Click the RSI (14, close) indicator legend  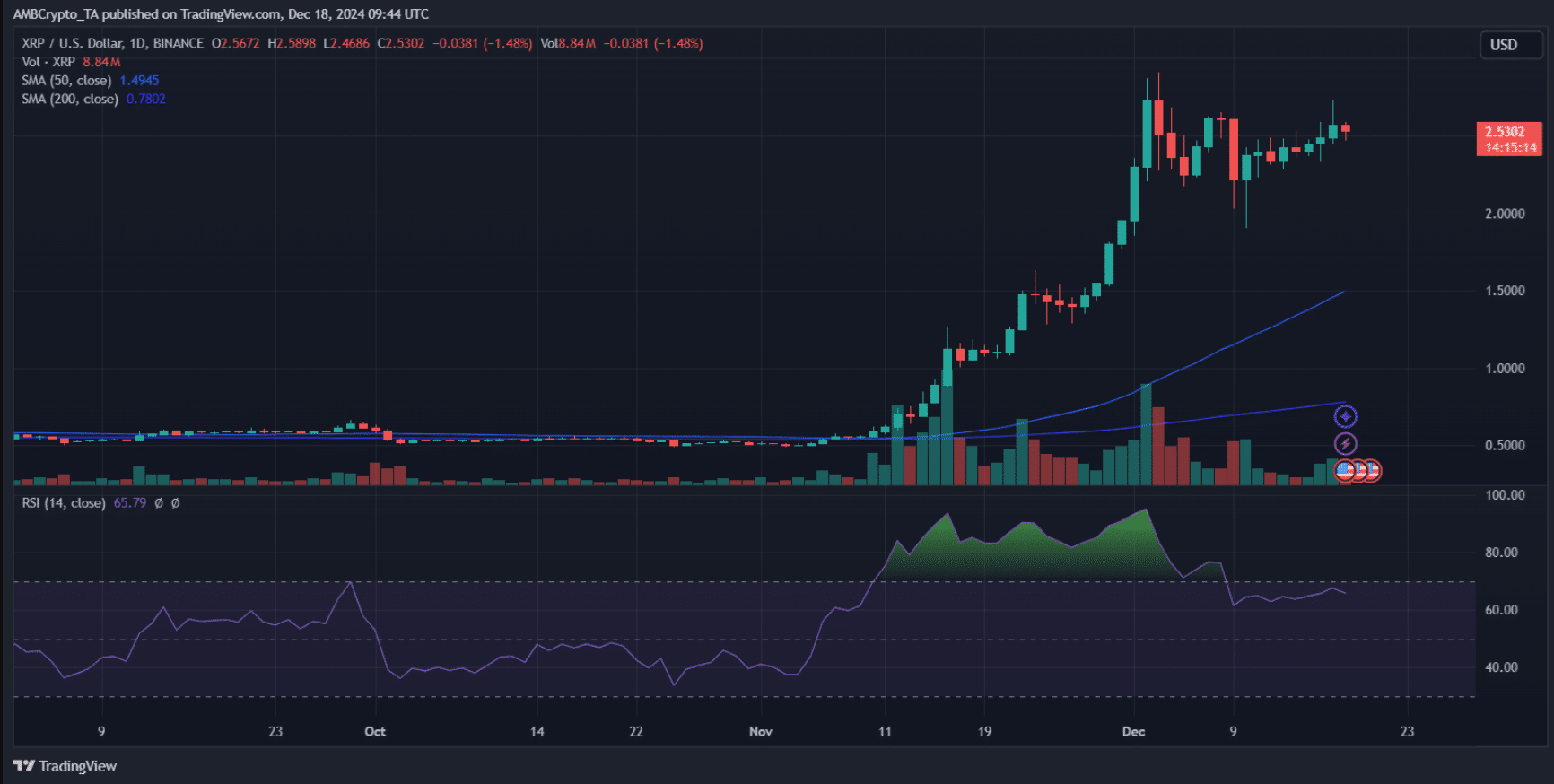64,503
